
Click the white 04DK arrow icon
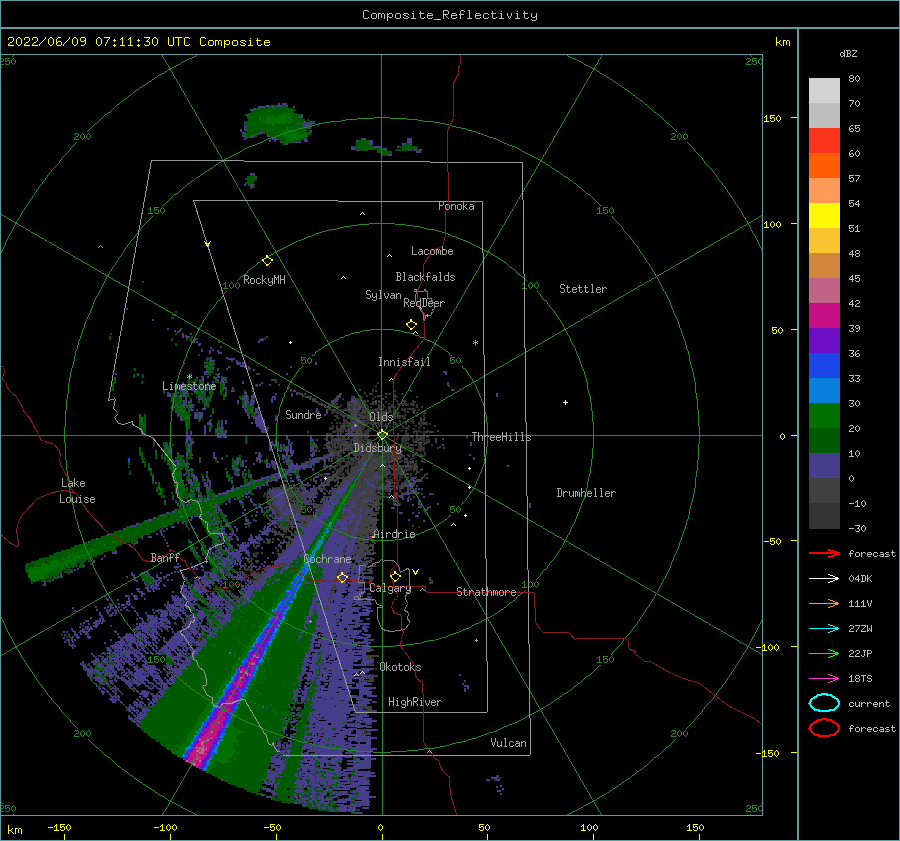[x=824, y=579]
